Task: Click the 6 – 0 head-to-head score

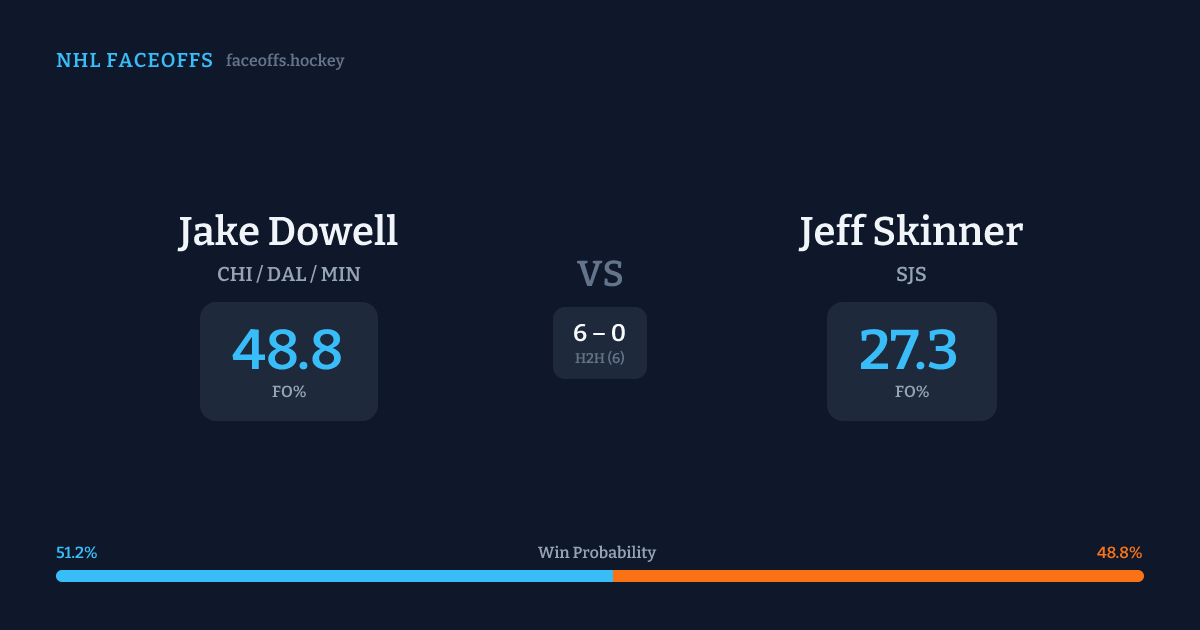Action: point(600,334)
